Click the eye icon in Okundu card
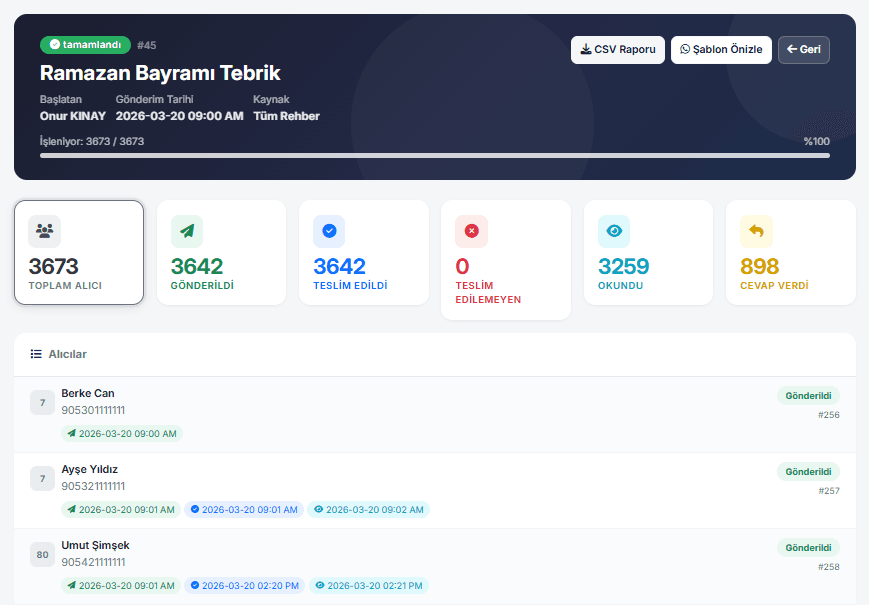Screen dimensions: 869x605 click(614, 231)
